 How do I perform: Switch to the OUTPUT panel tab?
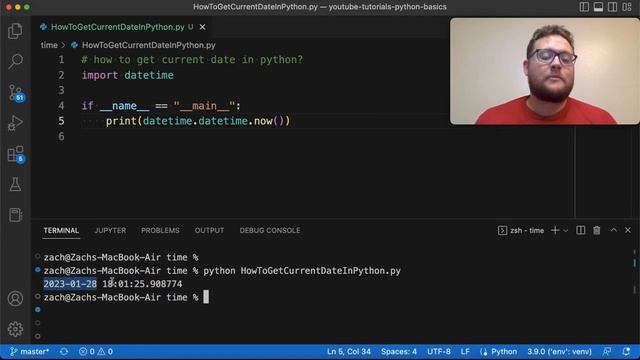[x=209, y=231]
